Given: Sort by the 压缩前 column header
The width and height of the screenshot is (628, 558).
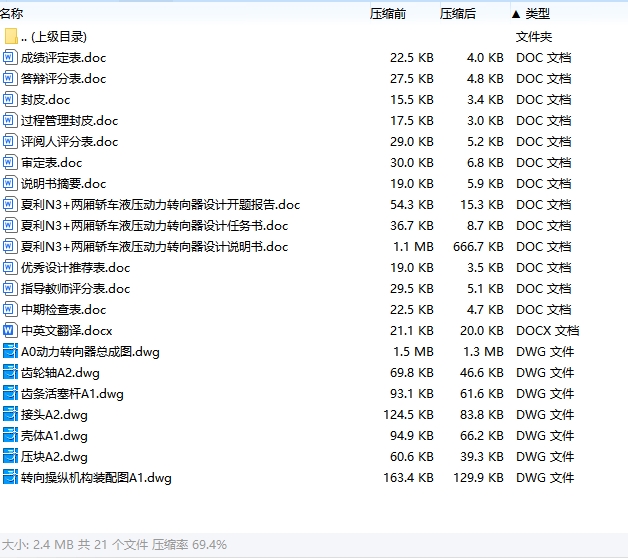Looking at the screenshot, I should pyautogui.click(x=388, y=14).
